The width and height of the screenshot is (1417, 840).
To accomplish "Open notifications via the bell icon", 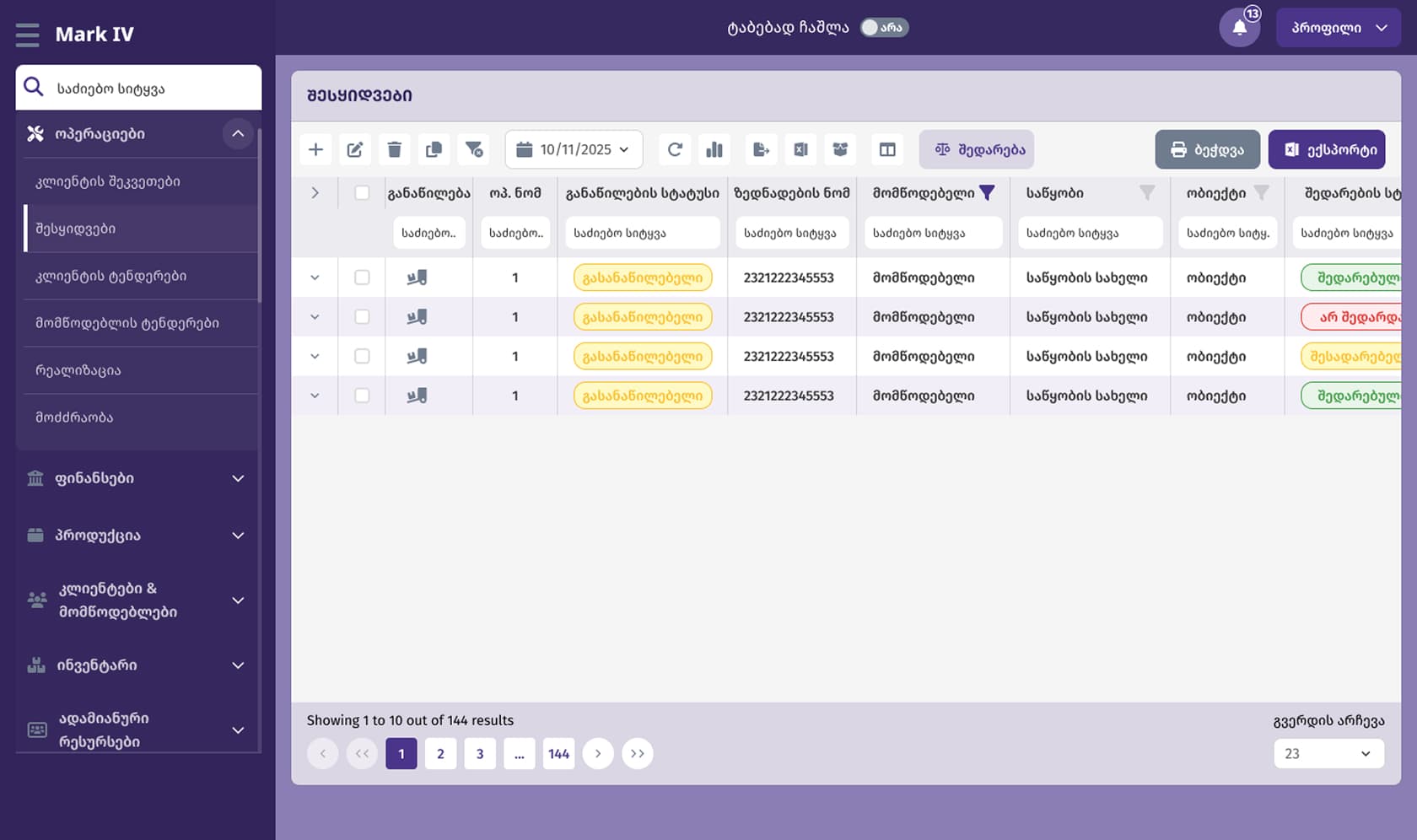I will 1239,27.
